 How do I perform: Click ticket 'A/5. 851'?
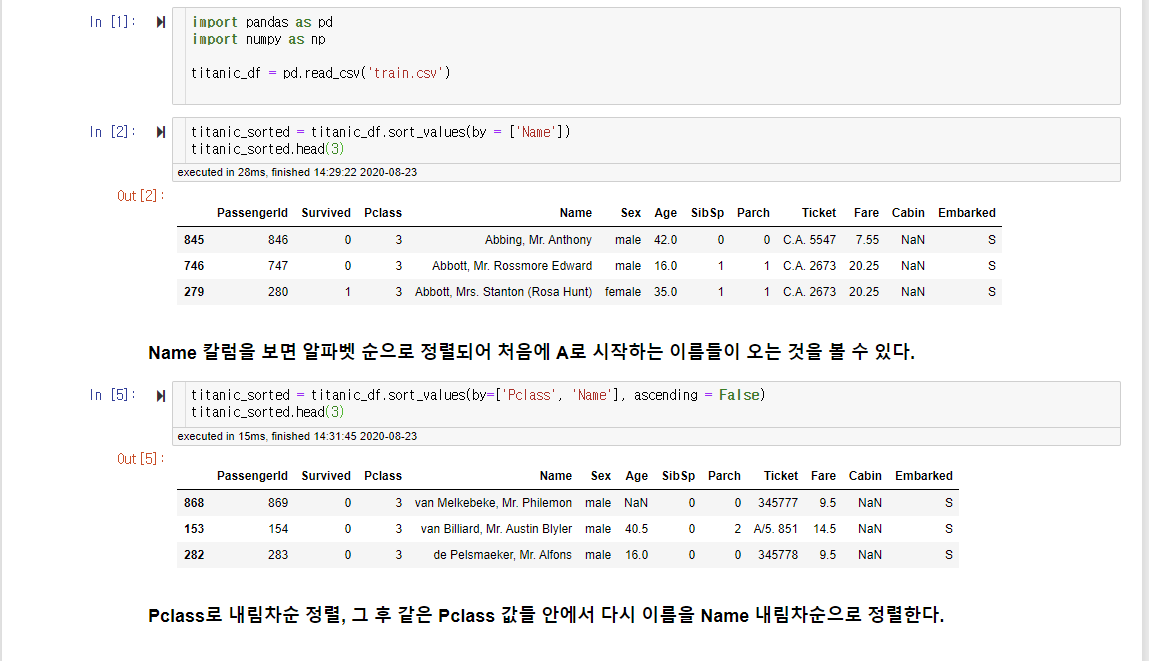pyautogui.click(x=775, y=528)
